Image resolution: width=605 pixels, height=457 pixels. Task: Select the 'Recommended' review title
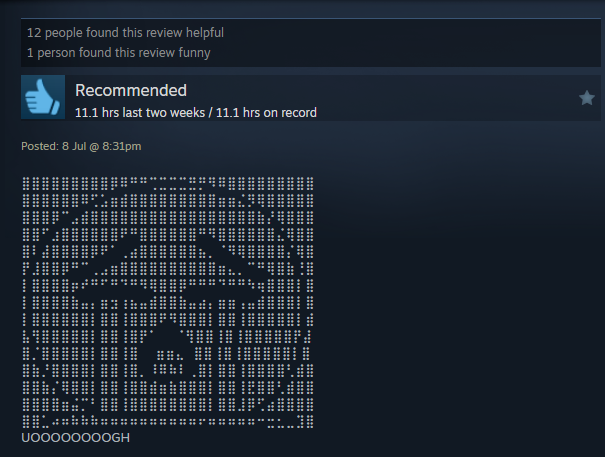[x=131, y=90]
